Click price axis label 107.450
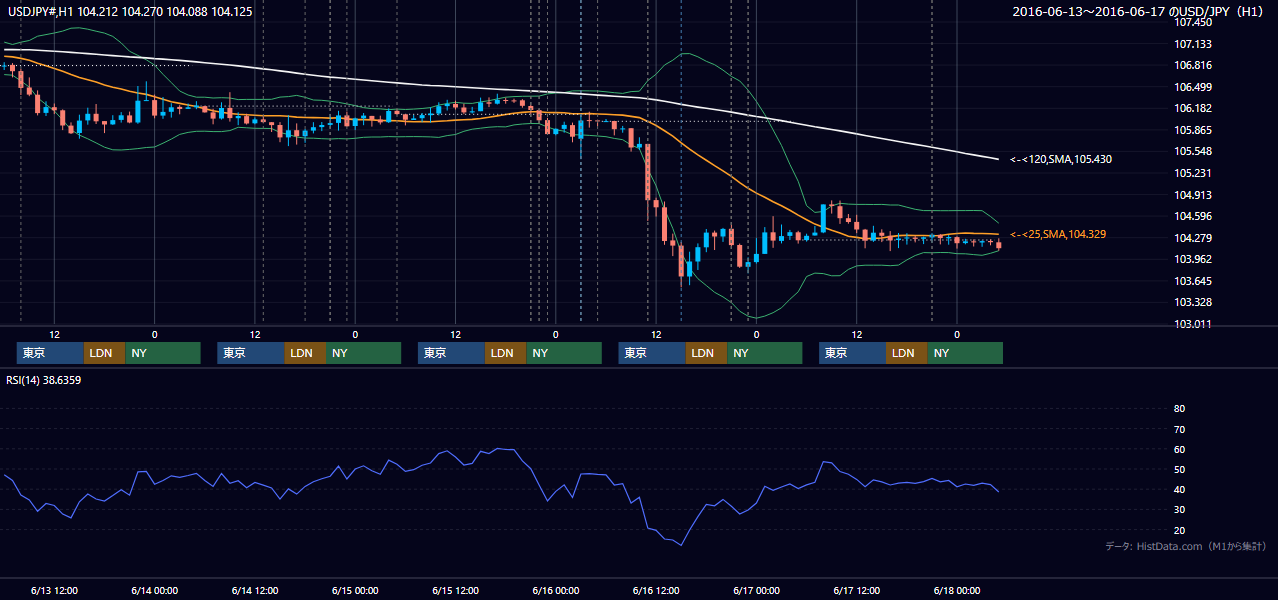Viewport: 1278px width, 600px height. 1193,22
